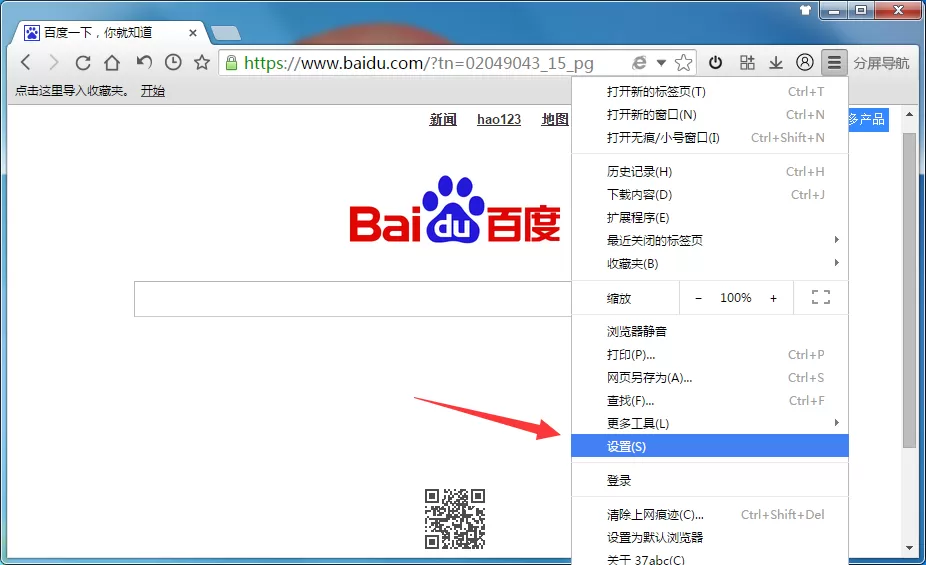Open the 地图 link
The width and height of the screenshot is (926, 565).
click(555, 119)
